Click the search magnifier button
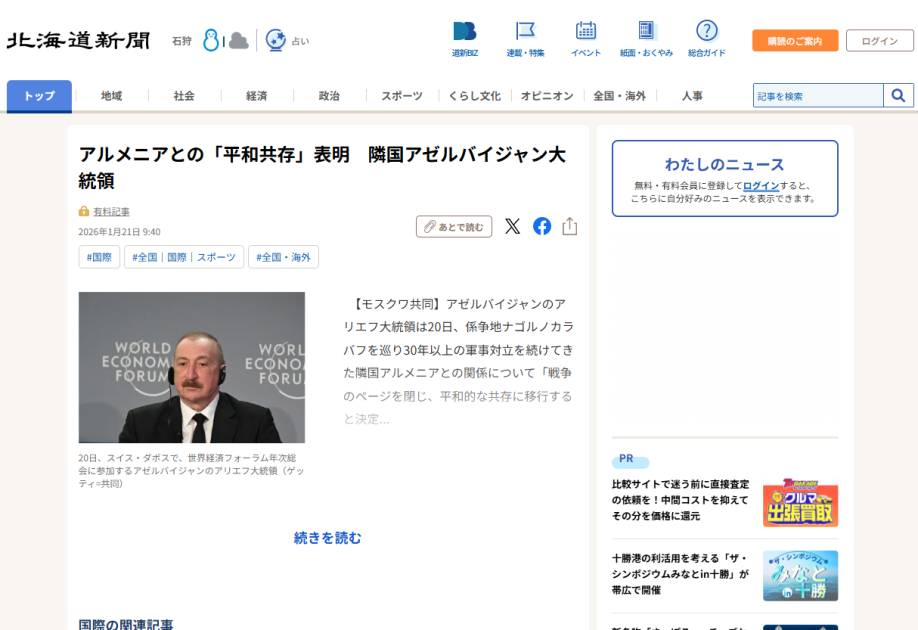Image resolution: width=918 pixels, height=630 pixels. (x=898, y=96)
